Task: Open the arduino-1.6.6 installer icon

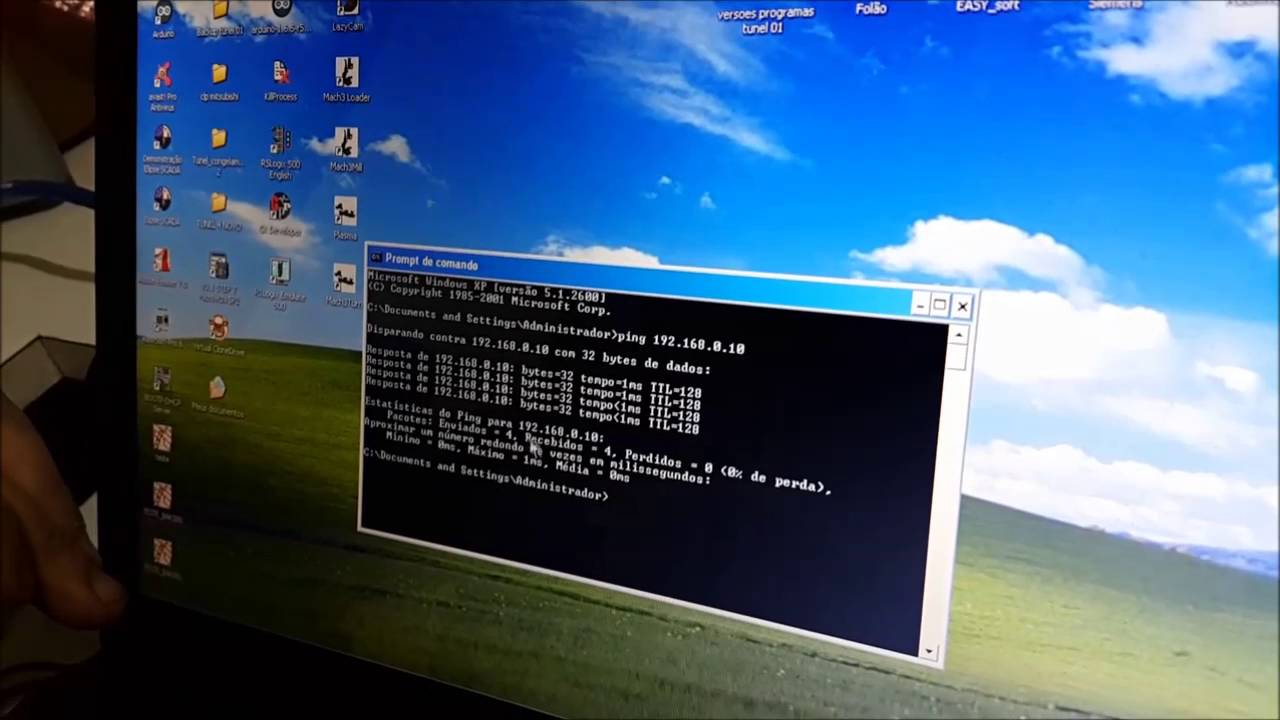Action: pos(281,18)
